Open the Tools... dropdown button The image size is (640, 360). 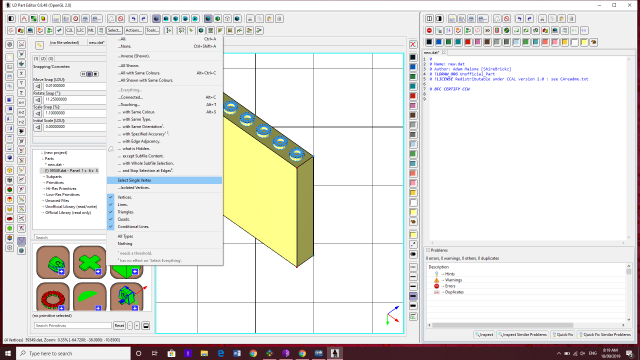click(153, 31)
